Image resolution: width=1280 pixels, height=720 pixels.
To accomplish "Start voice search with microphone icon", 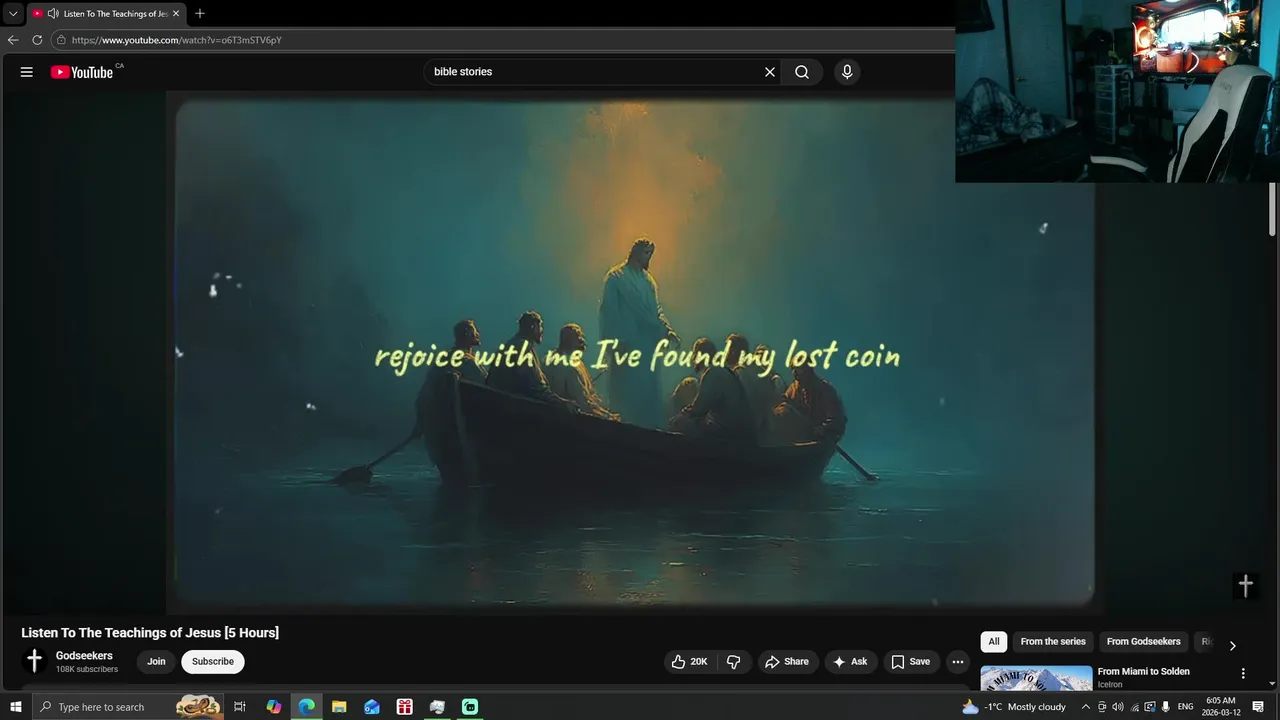I will tap(847, 72).
